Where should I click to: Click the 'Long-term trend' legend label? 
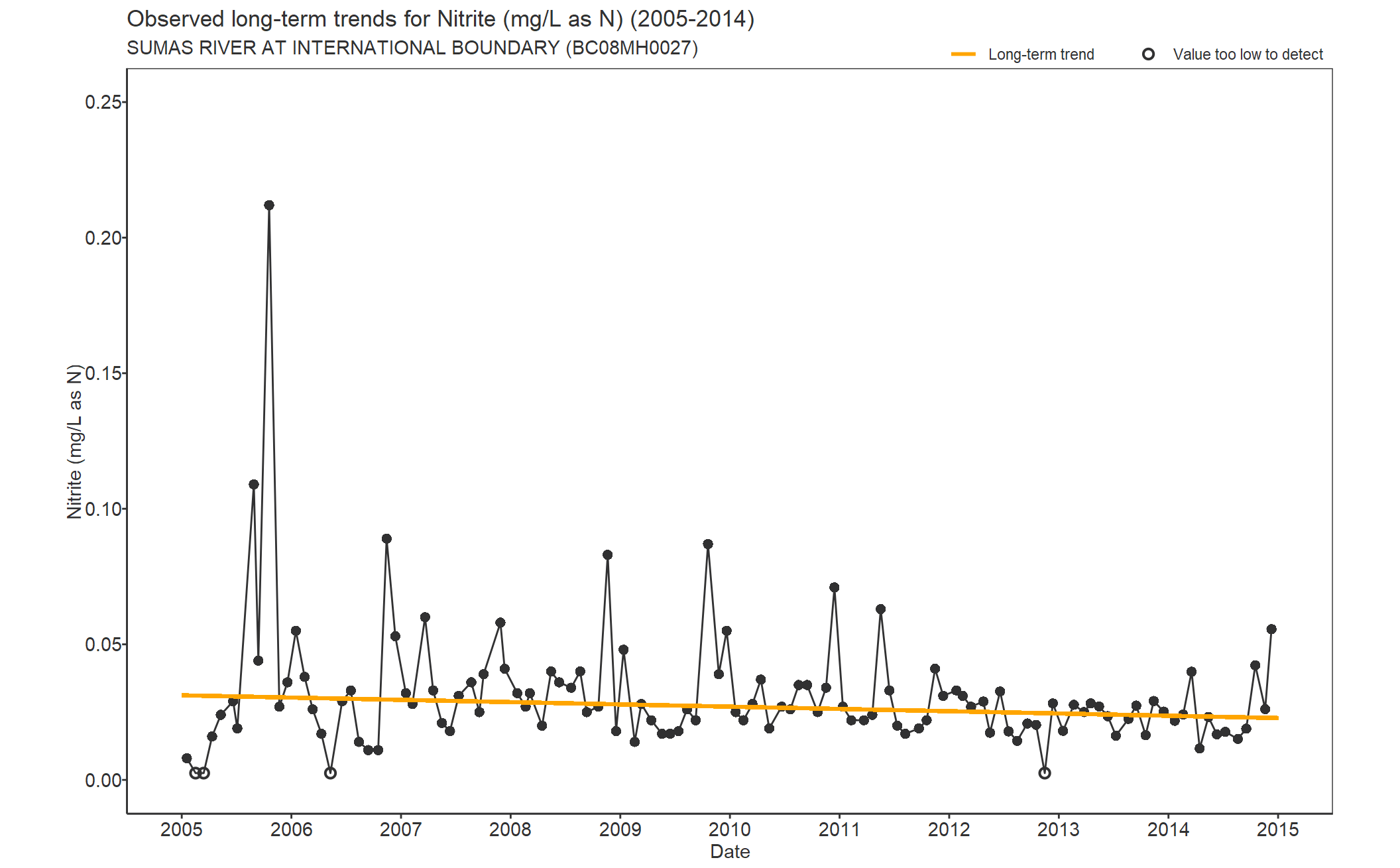tap(1041, 54)
